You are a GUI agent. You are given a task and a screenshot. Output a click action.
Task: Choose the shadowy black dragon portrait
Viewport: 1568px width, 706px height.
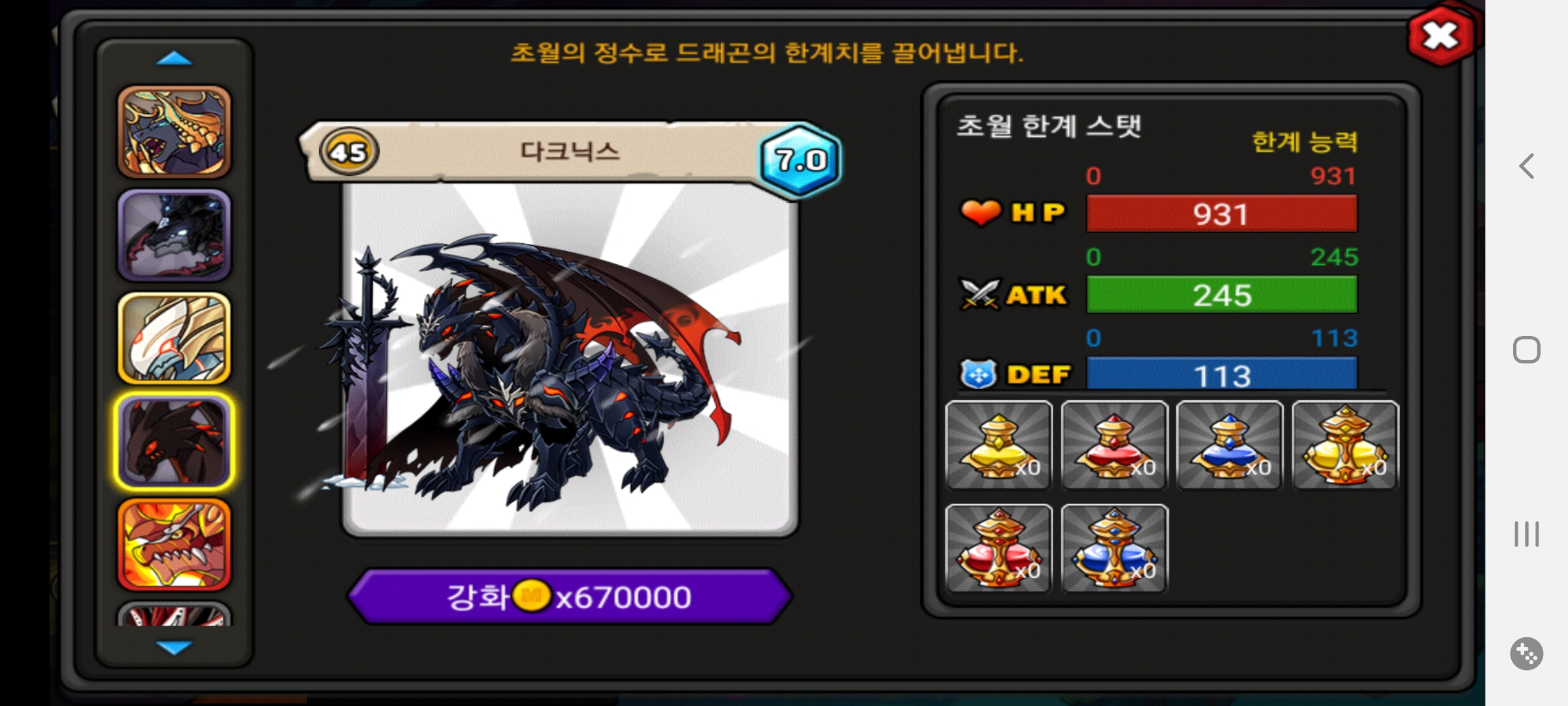174,235
